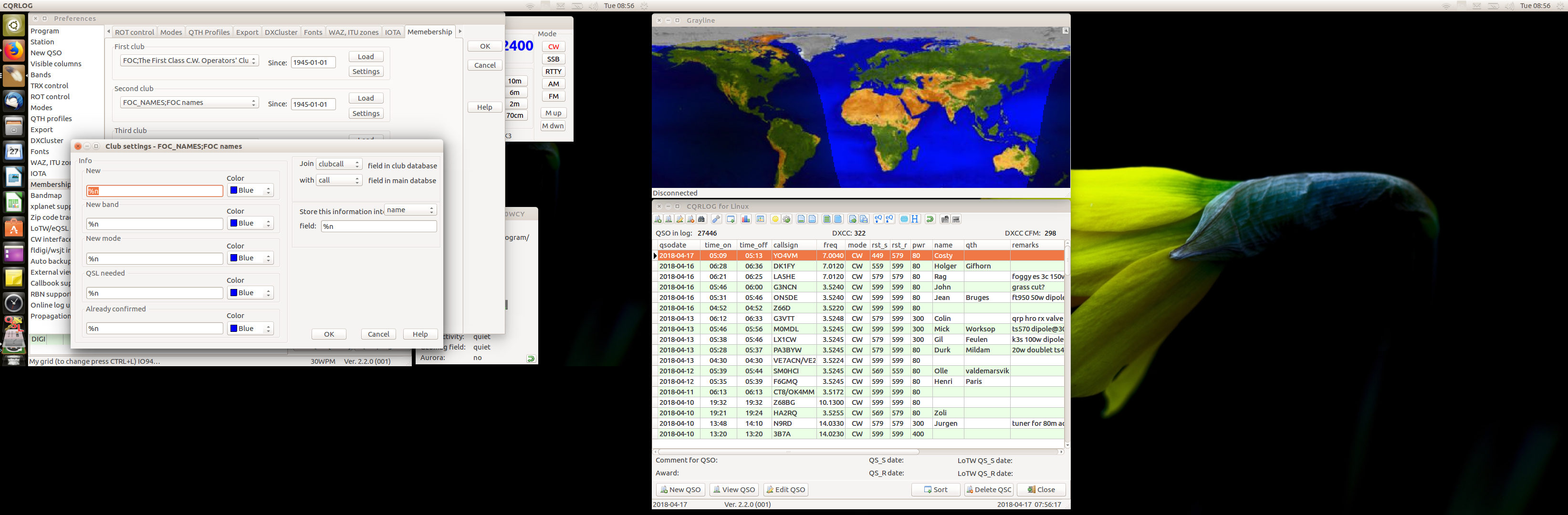This screenshot has width=1568, height=515.
Task: Open search with the binoculars toolbar icon
Action: coord(702,219)
